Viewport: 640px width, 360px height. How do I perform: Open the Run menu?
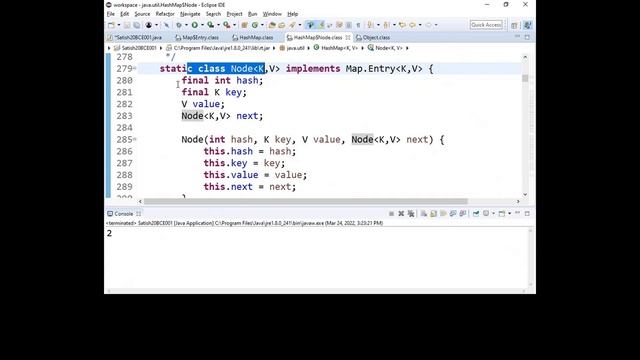[253, 14]
